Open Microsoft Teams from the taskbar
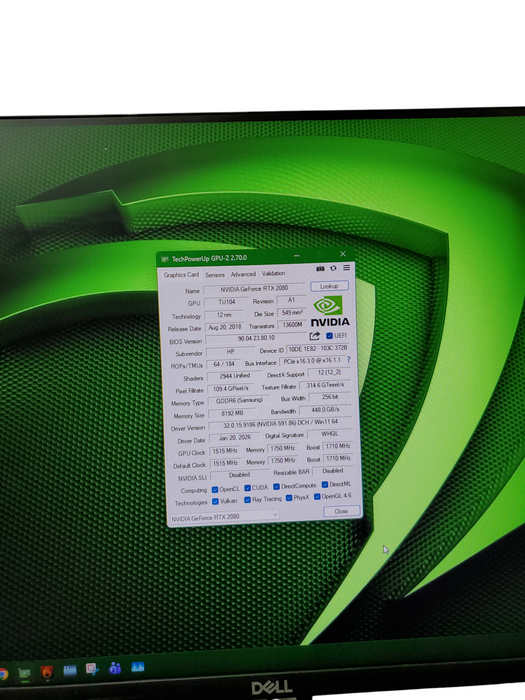This screenshot has width=525, height=700. coord(115,668)
